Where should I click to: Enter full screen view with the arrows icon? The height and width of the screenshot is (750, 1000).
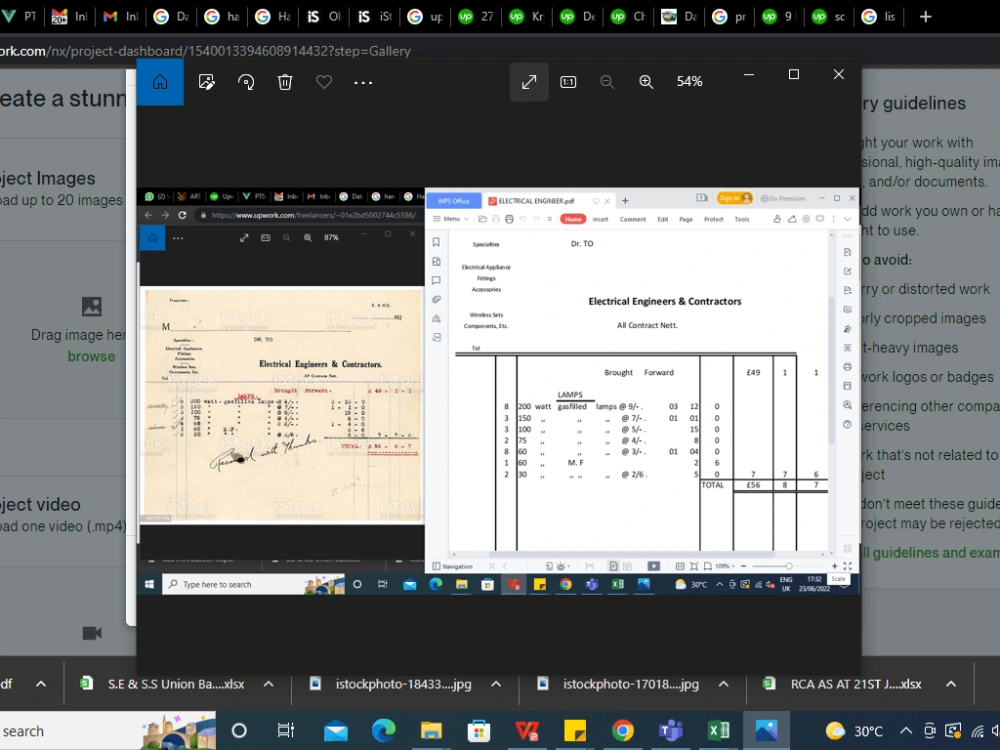pos(529,82)
